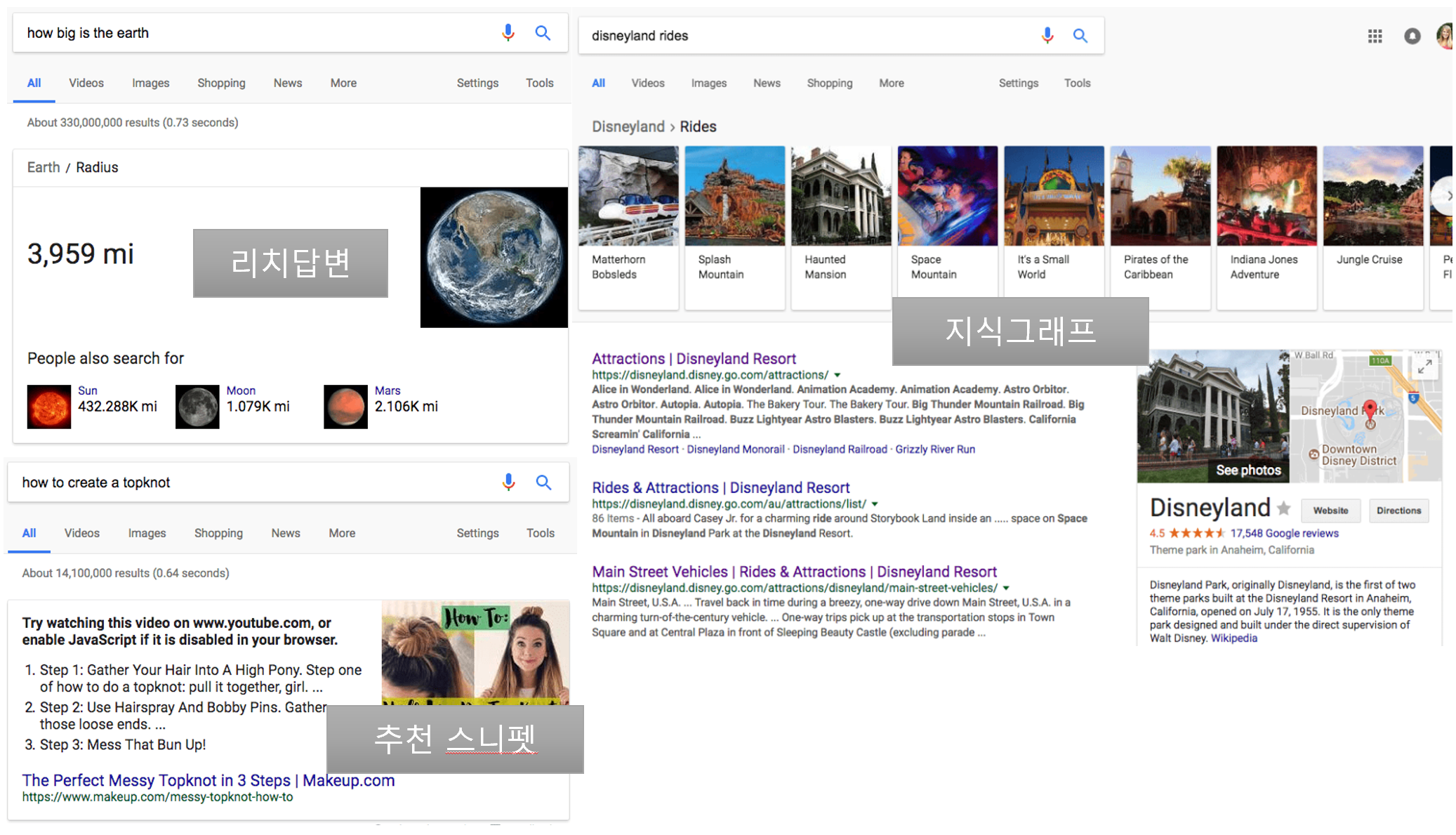Click the Disneyland Directions button
The width and height of the screenshot is (1456, 835).
coord(1398,511)
